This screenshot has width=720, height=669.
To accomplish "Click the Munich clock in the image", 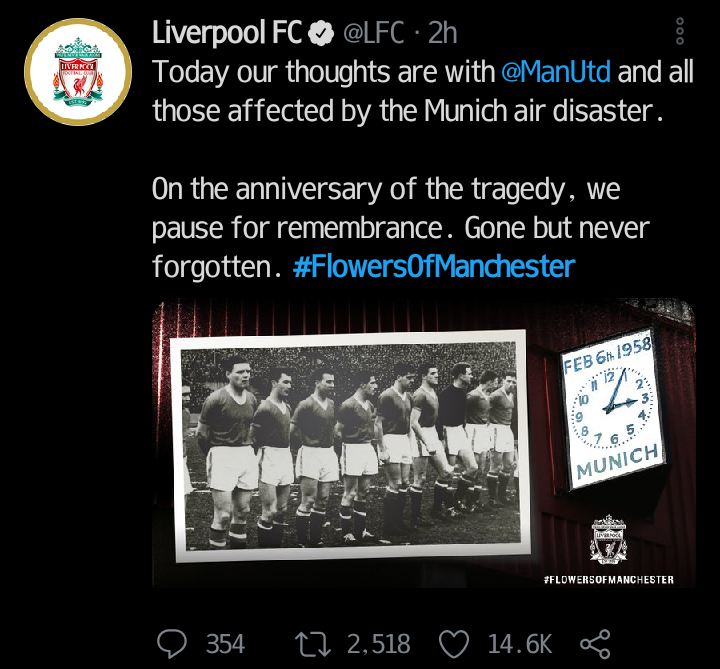I will pos(613,408).
